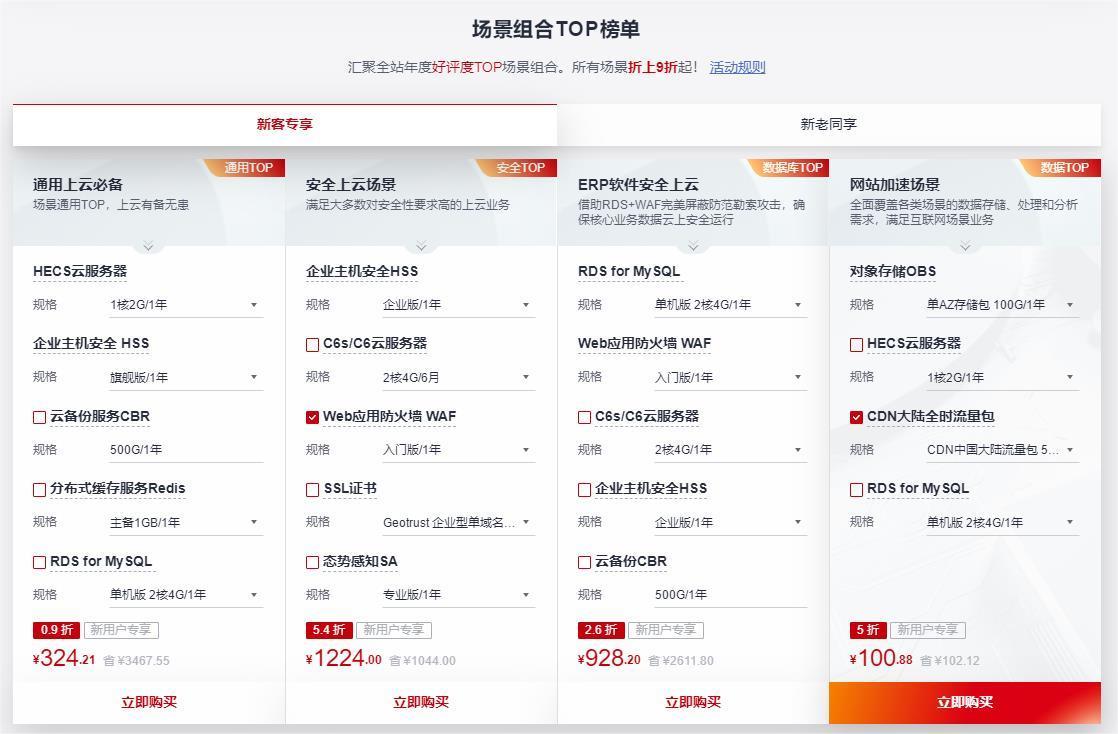The height and width of the screenshot is (734, 1118).
Task: Check the 云备份CBR checkbox
Action: point(584,563)
